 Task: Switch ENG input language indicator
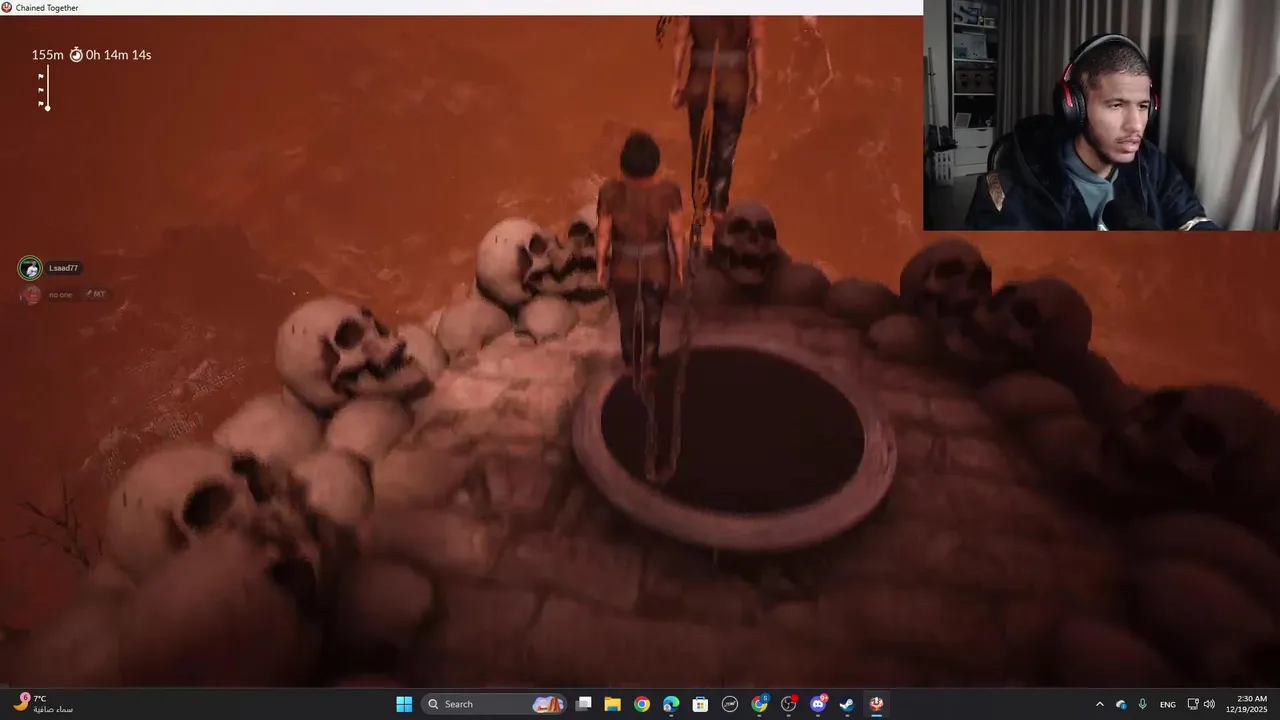pos(1168,705)
